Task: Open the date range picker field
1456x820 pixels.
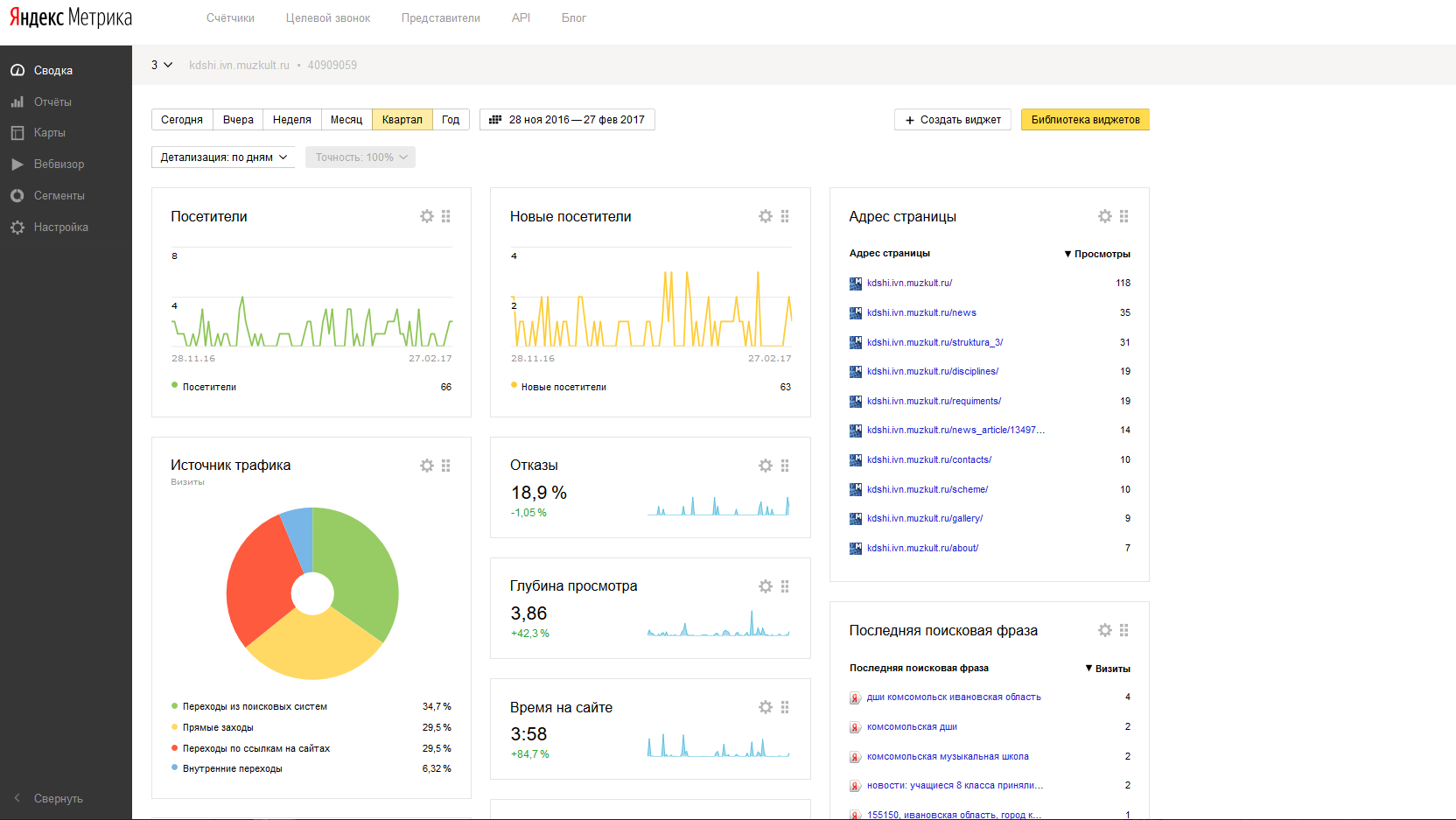Action: (567, 120)
